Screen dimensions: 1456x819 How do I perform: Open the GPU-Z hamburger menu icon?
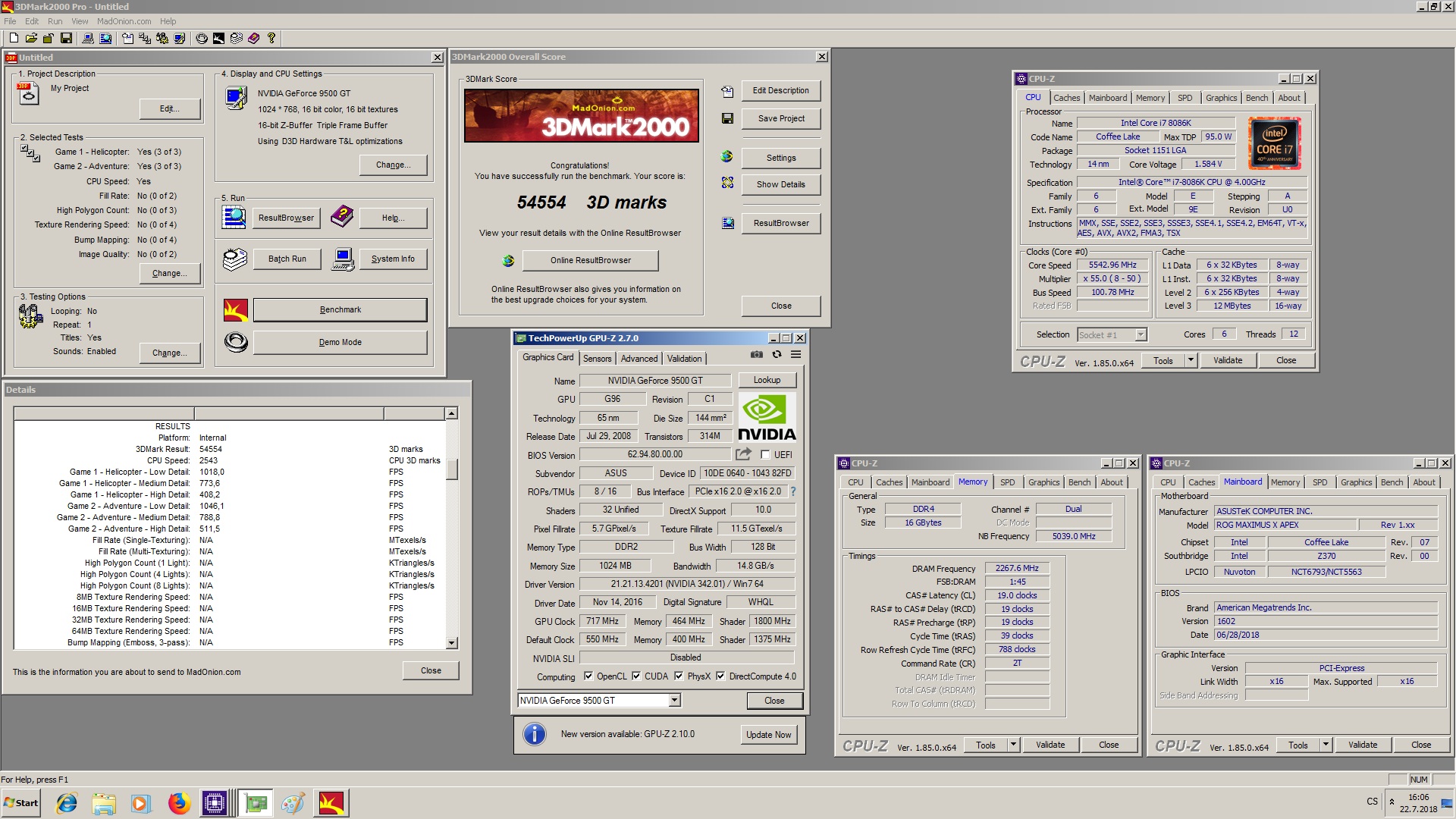click(x=795, y=354)
